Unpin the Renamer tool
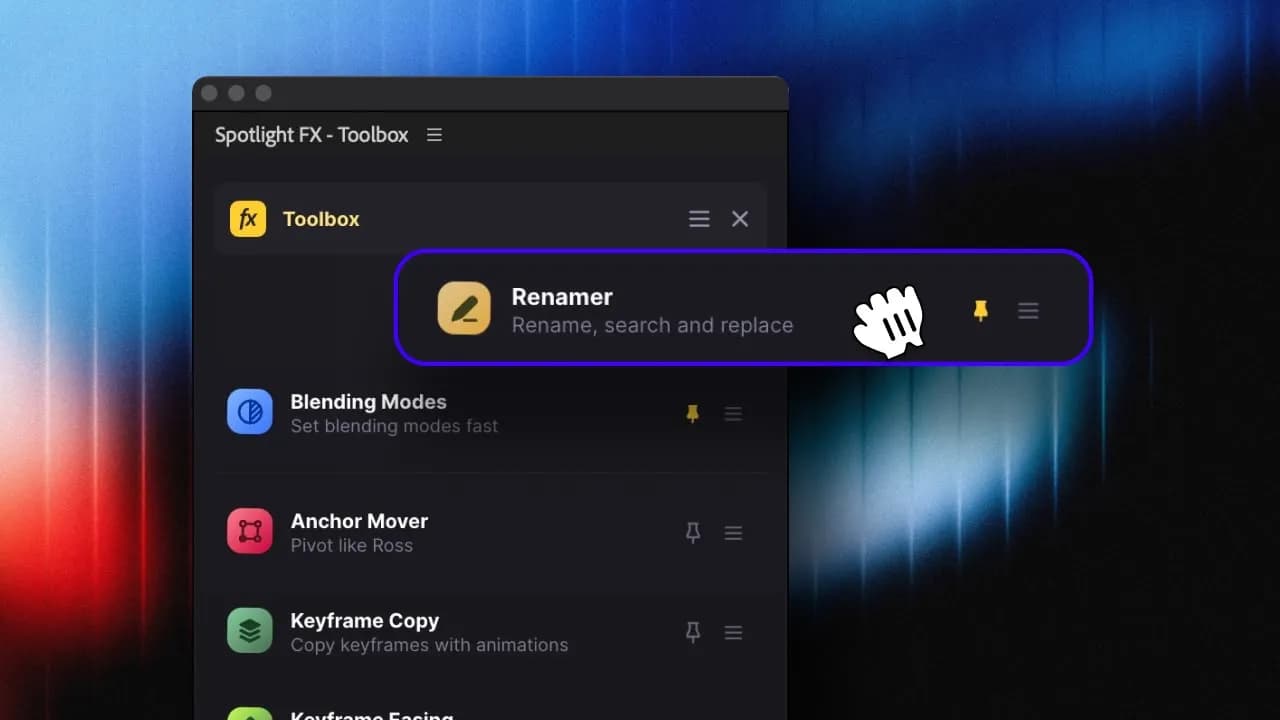The height and width of the screenshot is (720, 1280). pyautogui.click(x=981, y=311)
